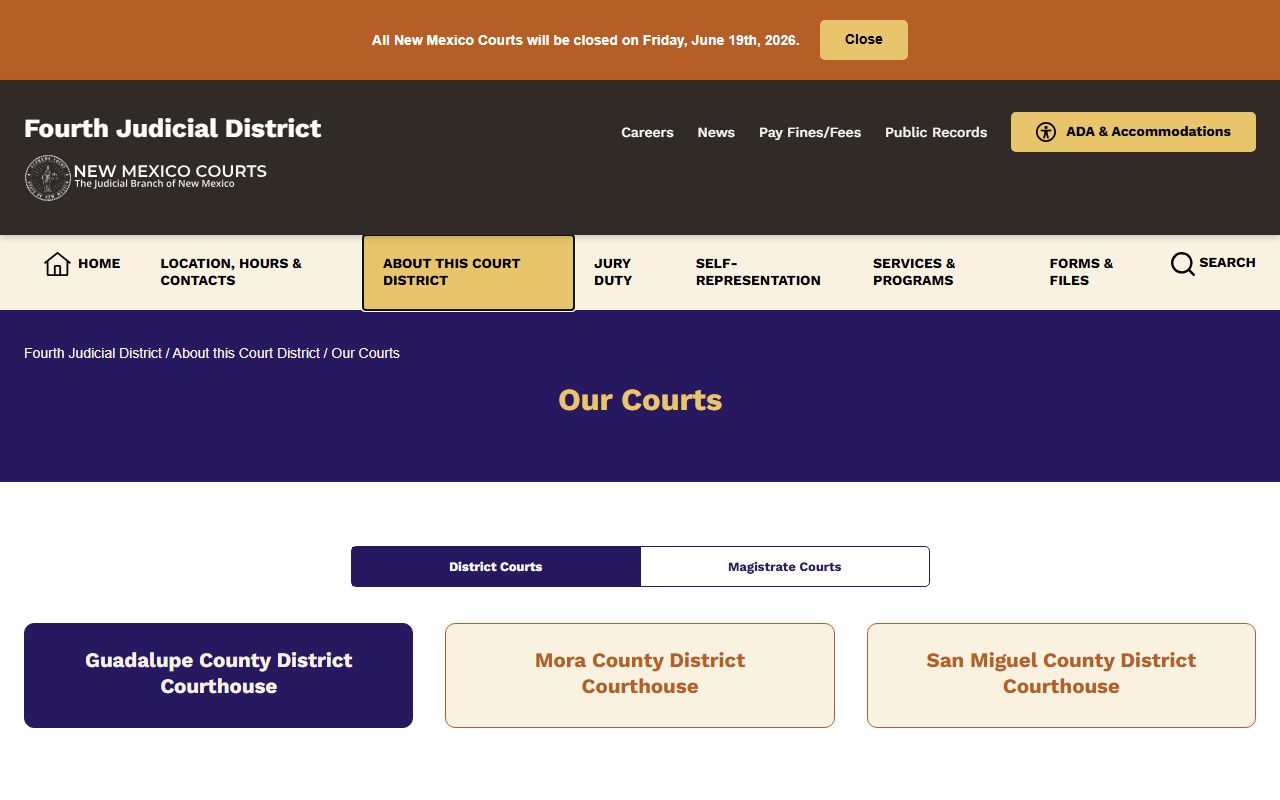
Task: Click the Our Courts page heading
Action: click(x=640, y=400)
